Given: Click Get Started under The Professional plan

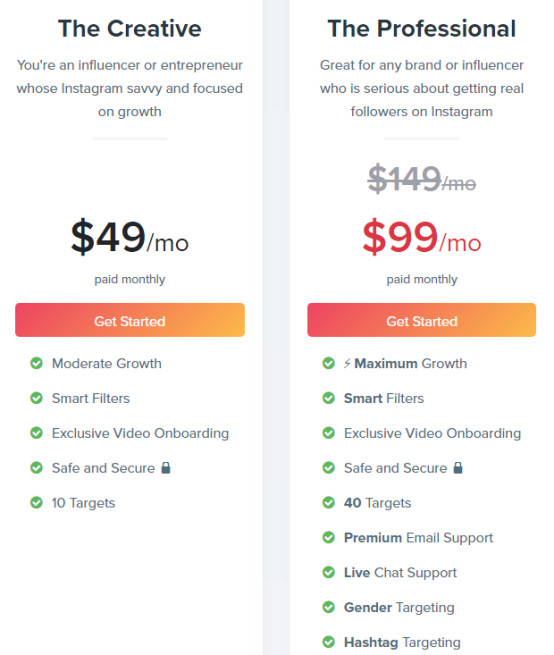Looking at the screenshot, I should pyautogui.click(x=422, y=320).
